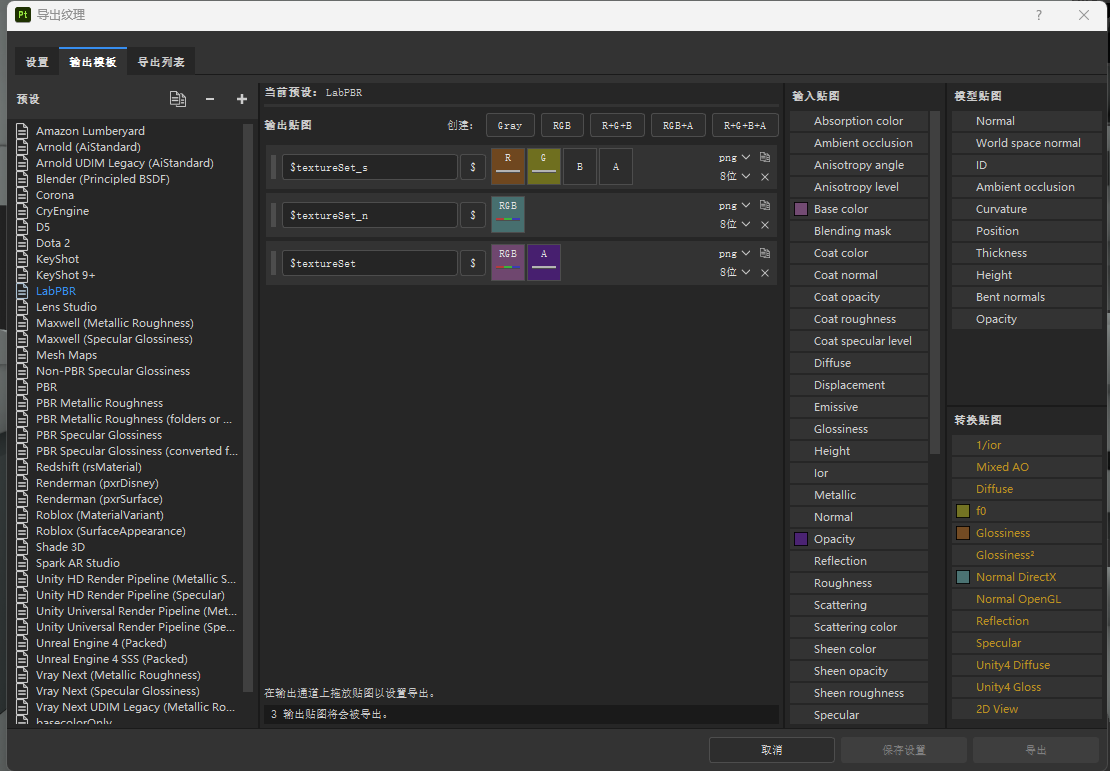This screenshot has height=771, width=1110.
Task: Select the Base color input map
Action: [859, 209]
